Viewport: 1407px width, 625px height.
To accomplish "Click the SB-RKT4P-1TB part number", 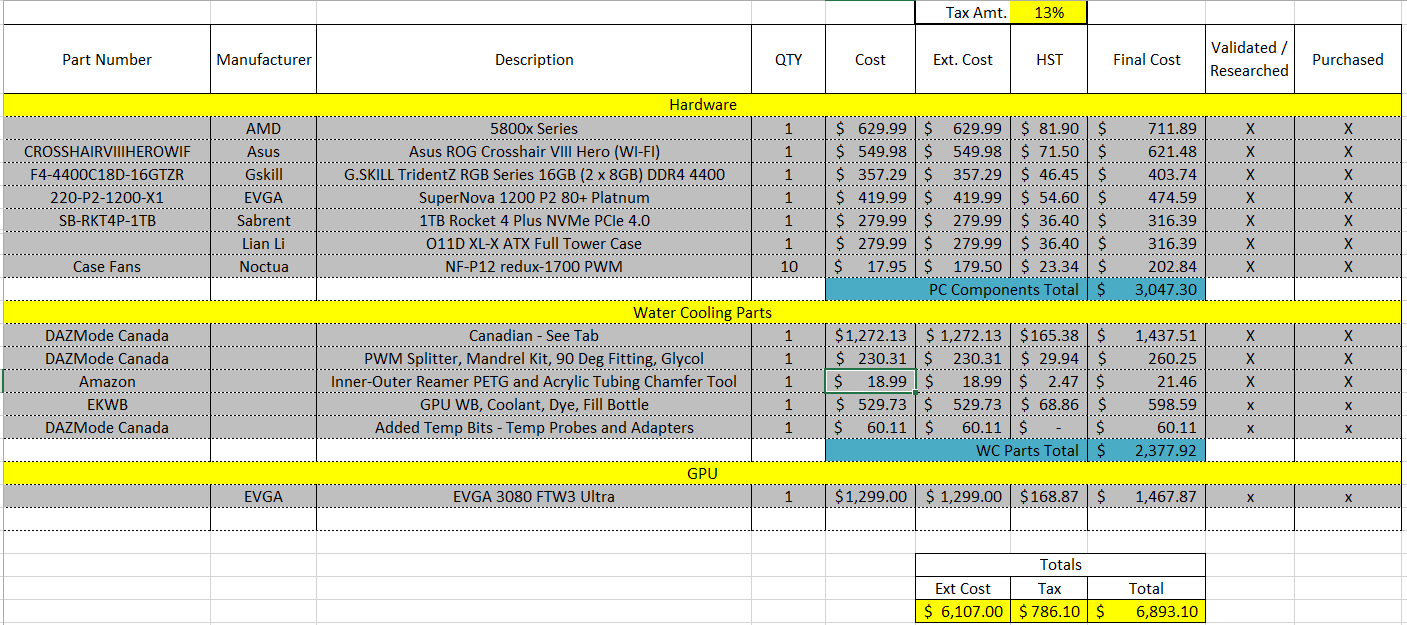I will pyautogui.click(x=107, y=221).
